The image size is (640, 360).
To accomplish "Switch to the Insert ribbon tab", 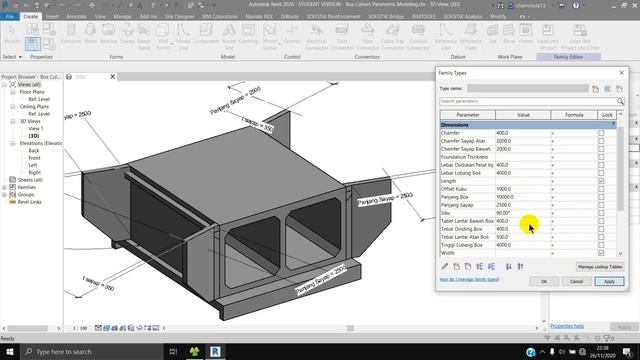I will 52,17.
